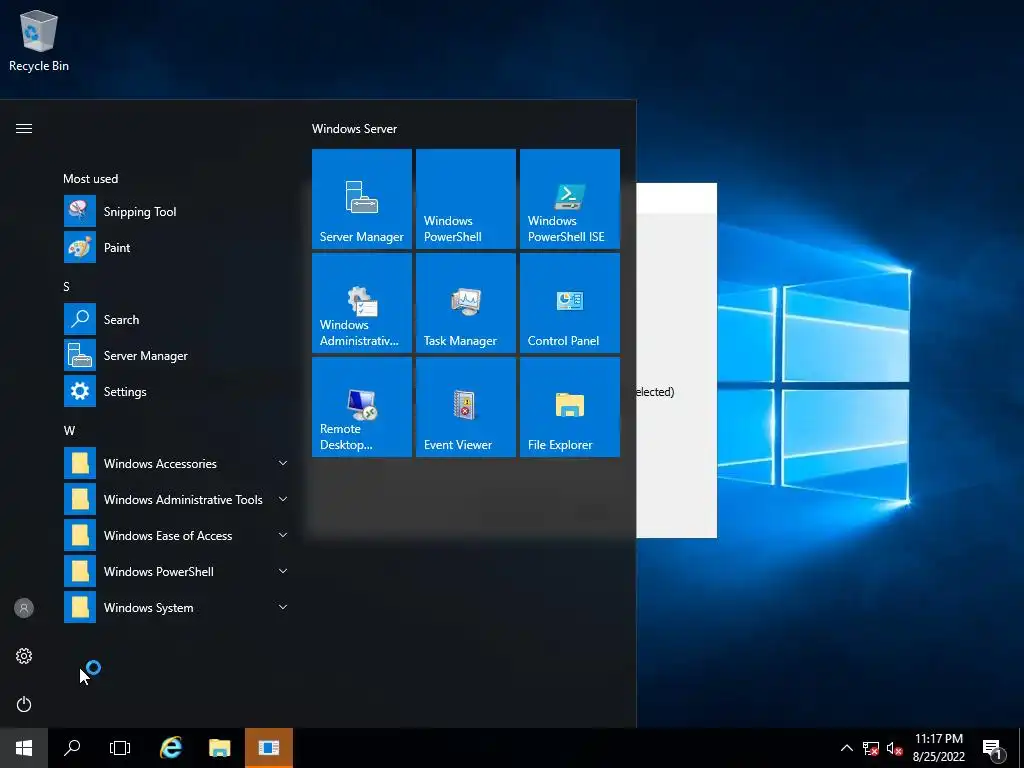Open the File Explorer tile
Viewport: 1024px width, 768px height.
point(569,407)
